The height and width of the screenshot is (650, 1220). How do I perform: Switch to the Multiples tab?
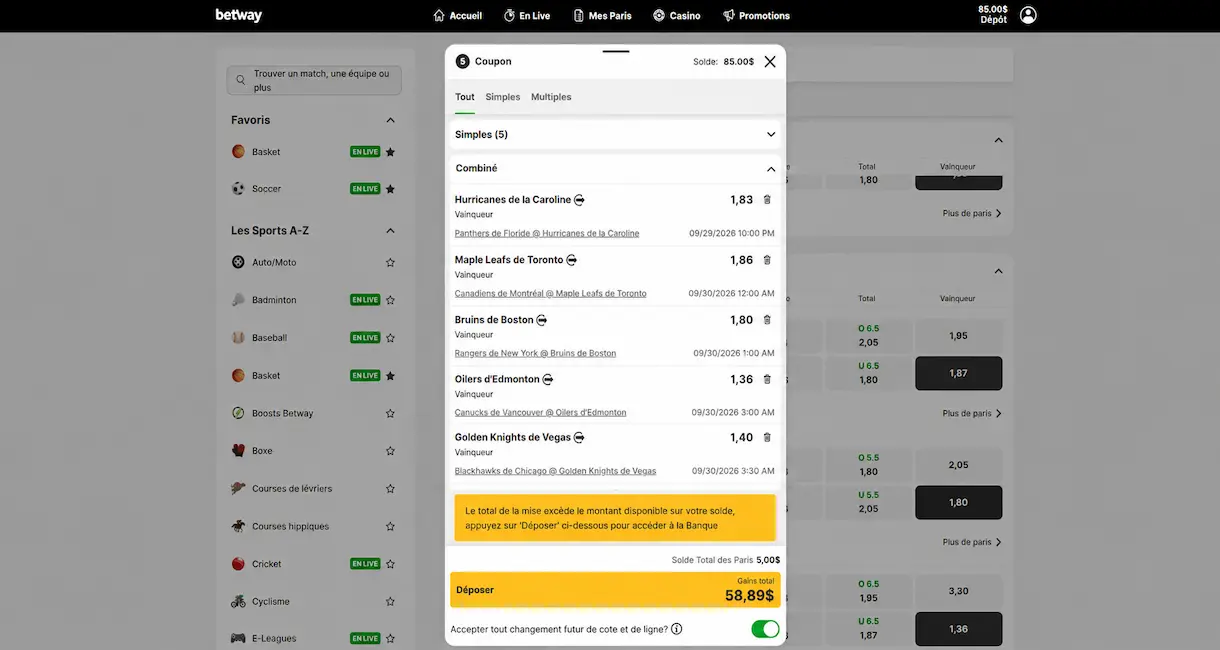click(x=551, y=97)
